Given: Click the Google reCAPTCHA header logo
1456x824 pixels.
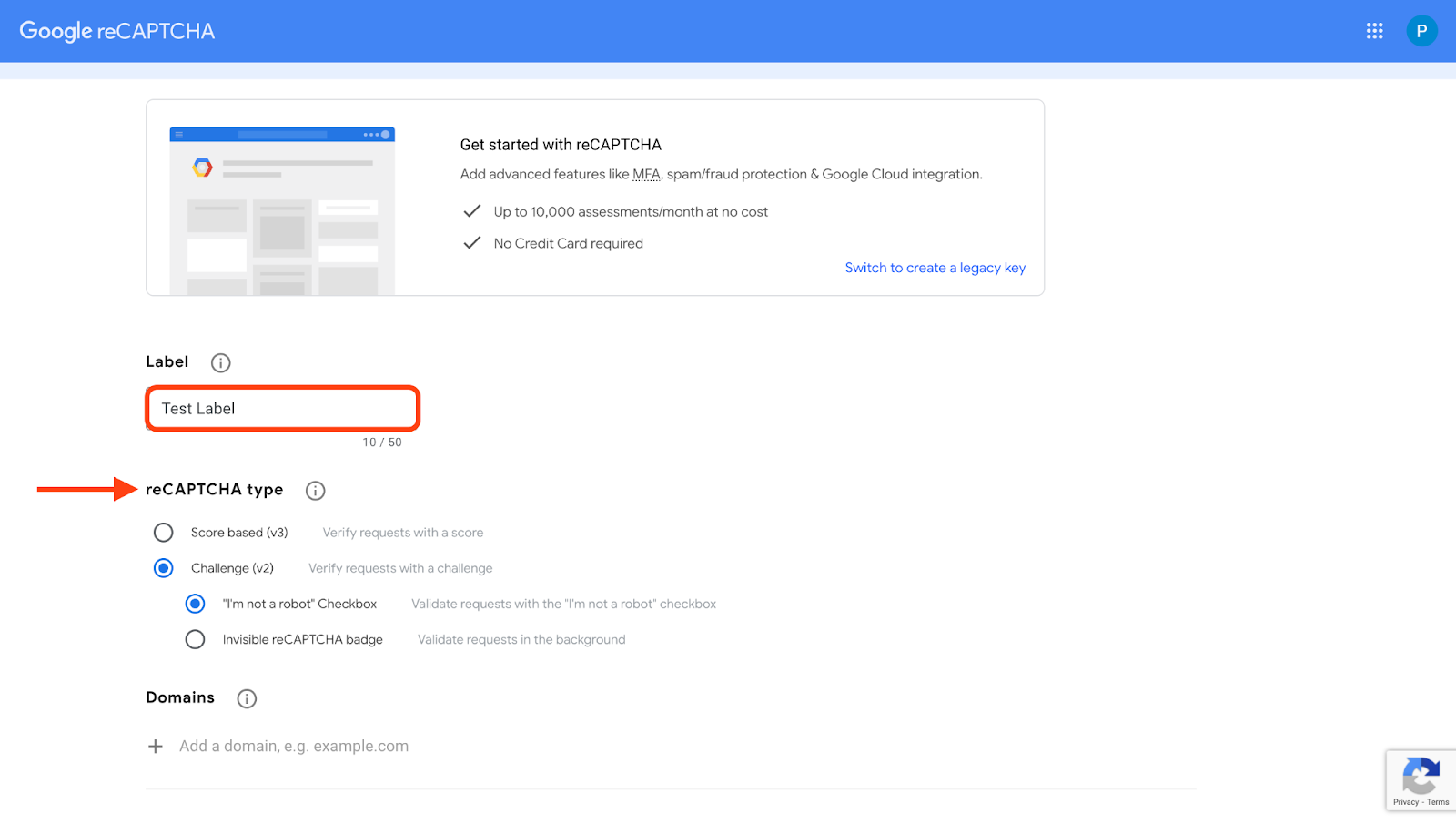Looking at the screenshot, I should [x=117, y=31].
